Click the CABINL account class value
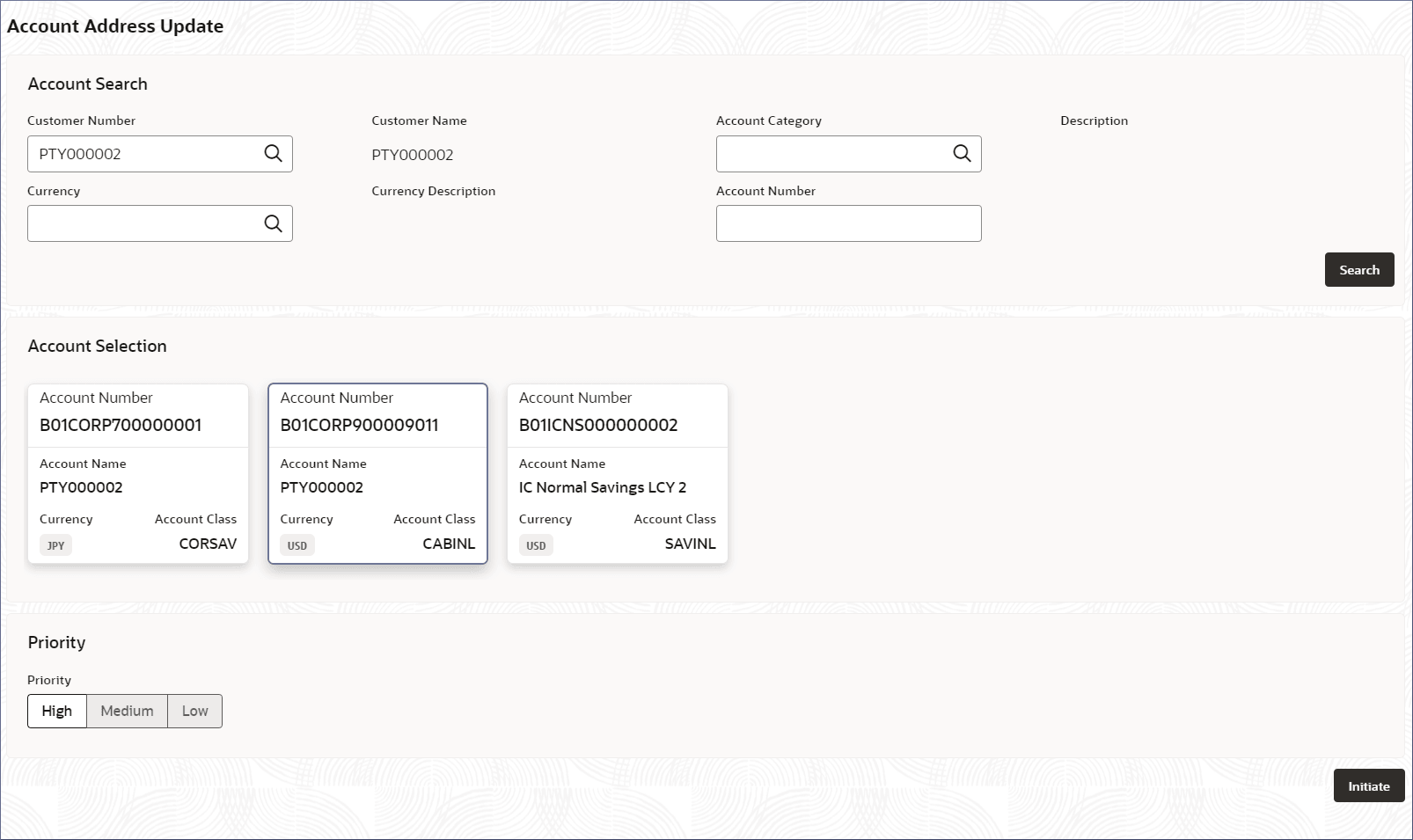Screen dimensions: 1413x840 click(x=449, y=544)
